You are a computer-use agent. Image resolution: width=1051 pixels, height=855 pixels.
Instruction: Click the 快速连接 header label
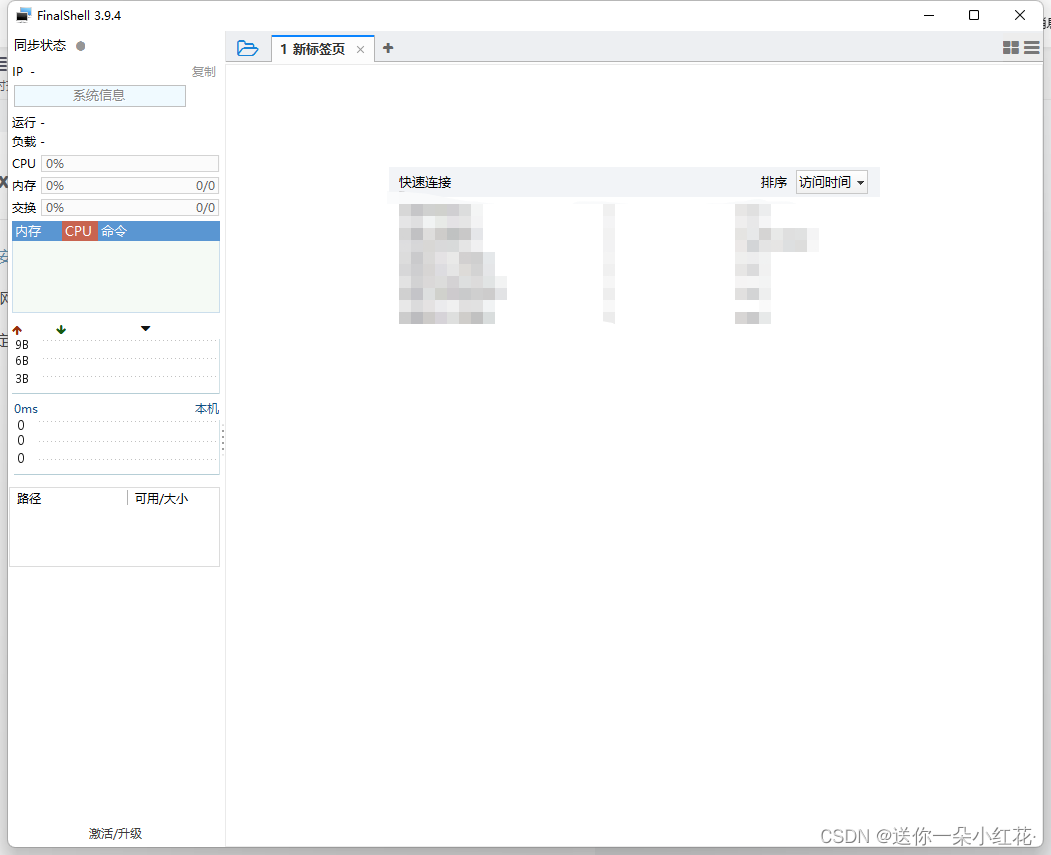coord(425,182)
